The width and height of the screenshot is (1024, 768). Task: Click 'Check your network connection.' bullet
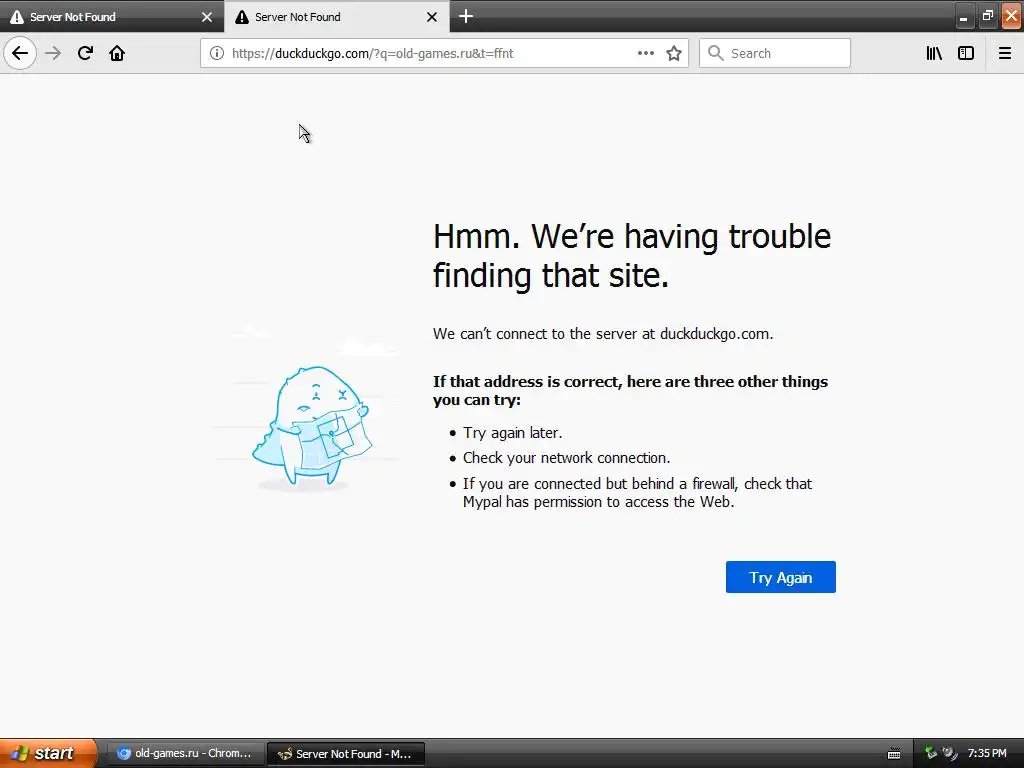tap(566, 458)
